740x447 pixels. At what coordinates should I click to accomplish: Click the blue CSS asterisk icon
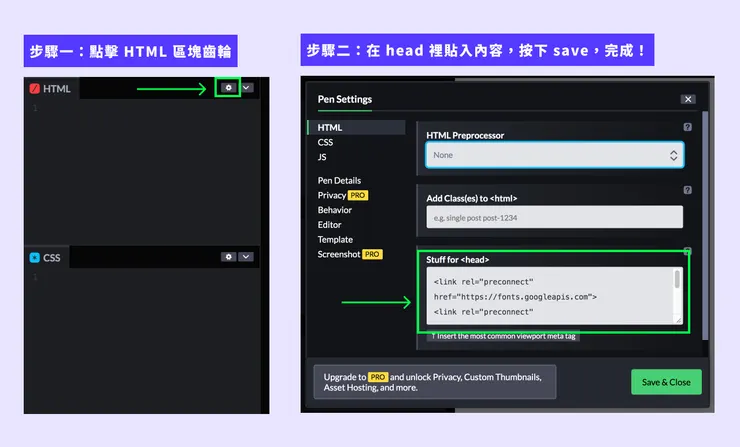(x=34, y=258)
